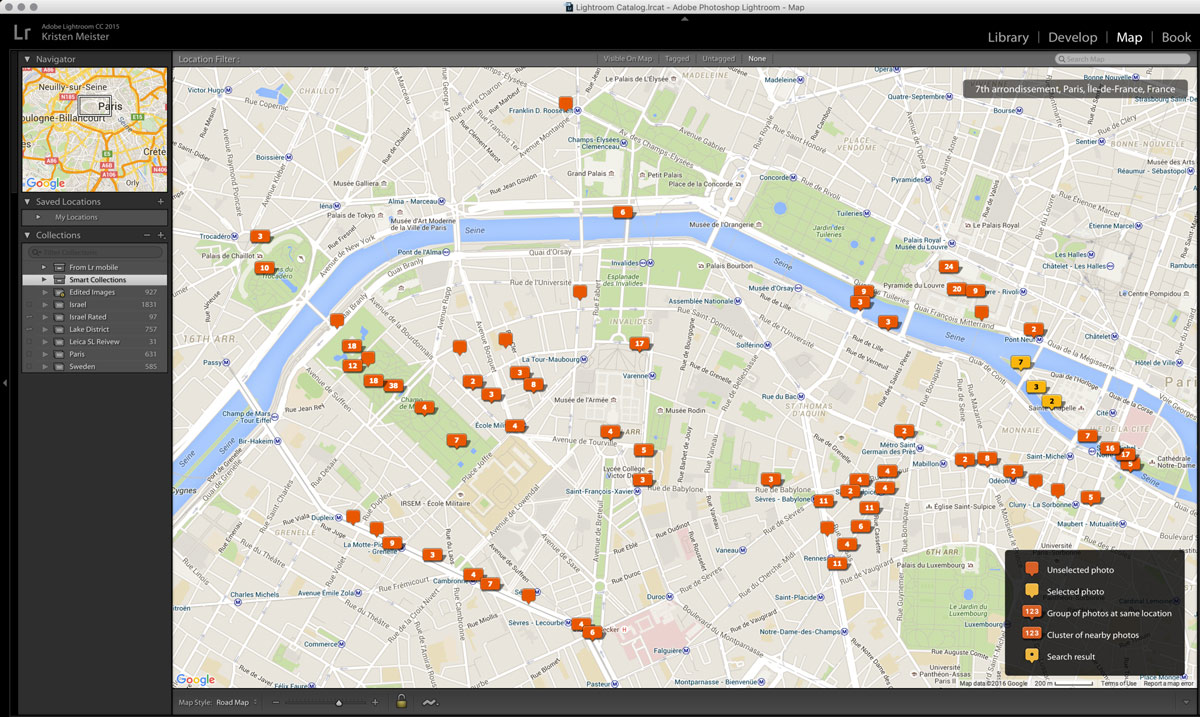Screen dimensions: 1200x717
Task: Select the Lake District collection
Action: 89,329
